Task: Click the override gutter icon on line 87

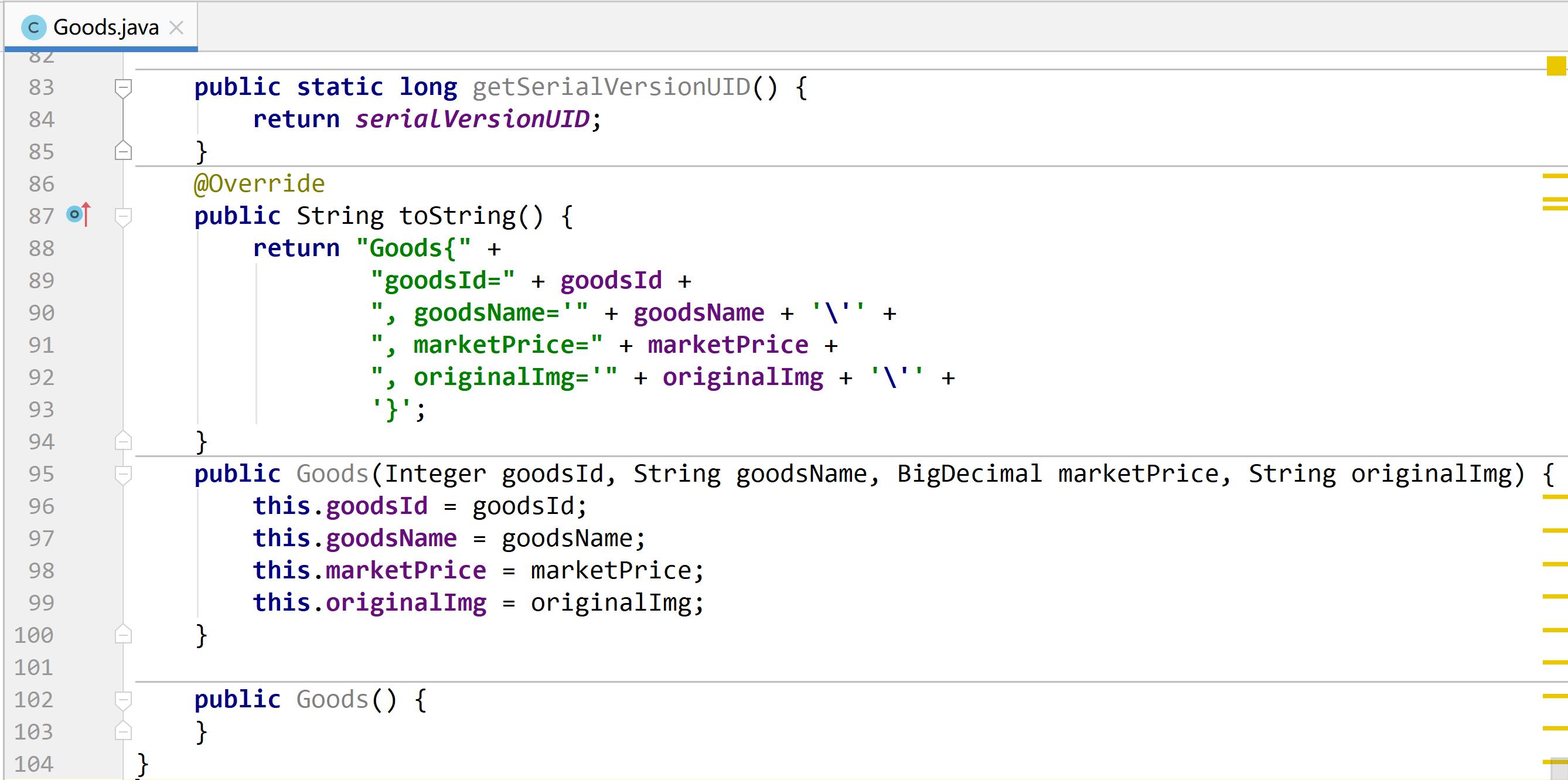Action: [79, 214]
